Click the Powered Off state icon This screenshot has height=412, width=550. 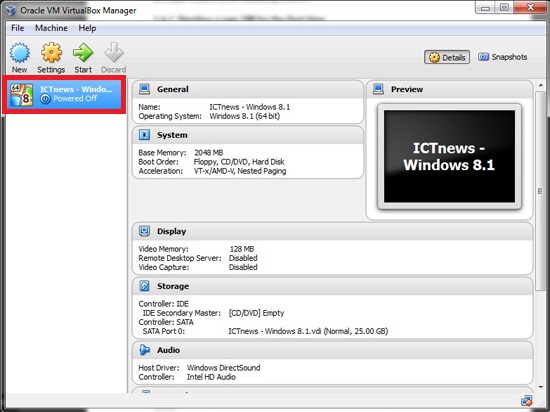point(45,99)
